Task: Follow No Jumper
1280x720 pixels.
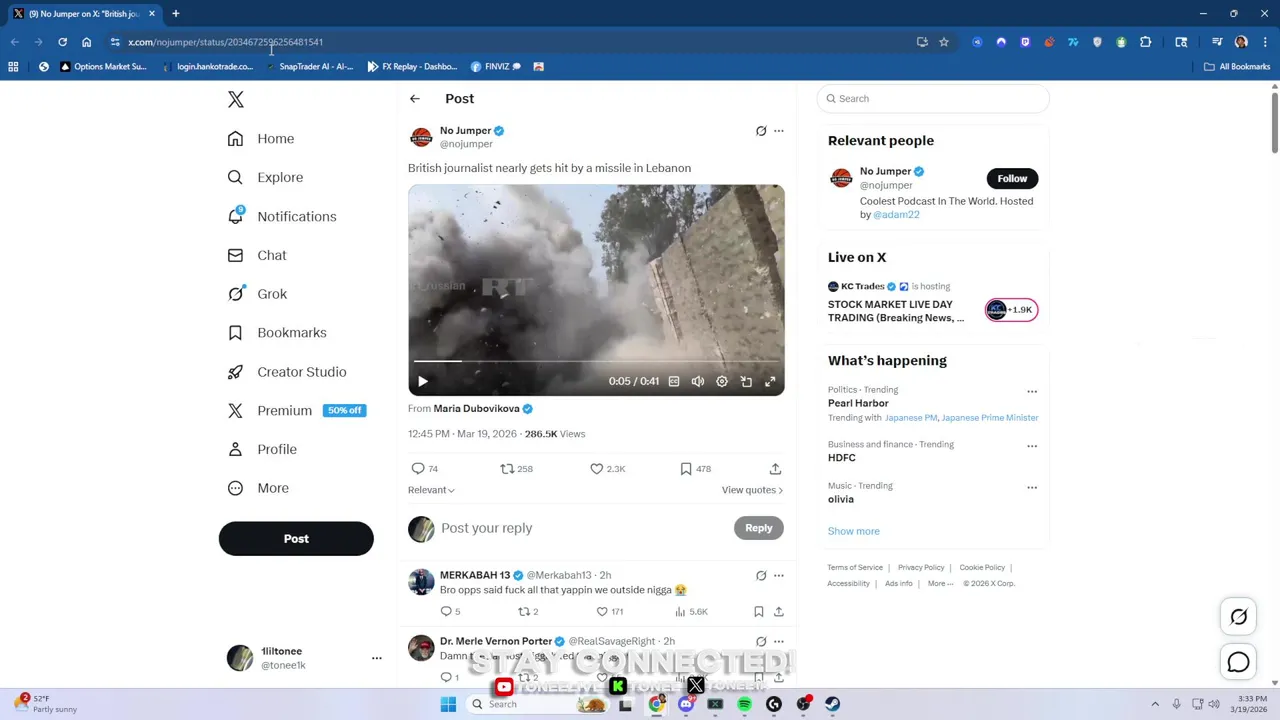Action: click(x=1012, y=178)
